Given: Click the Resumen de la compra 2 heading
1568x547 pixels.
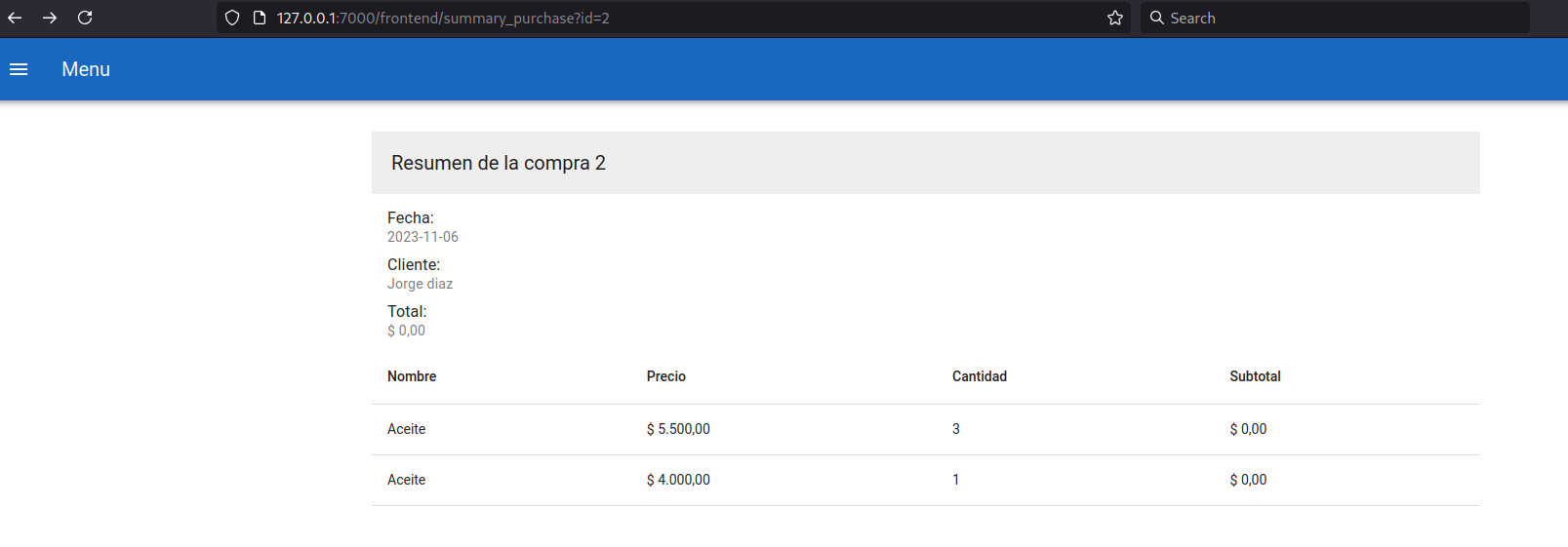Looking at the screenshot, I should point(499,163).
